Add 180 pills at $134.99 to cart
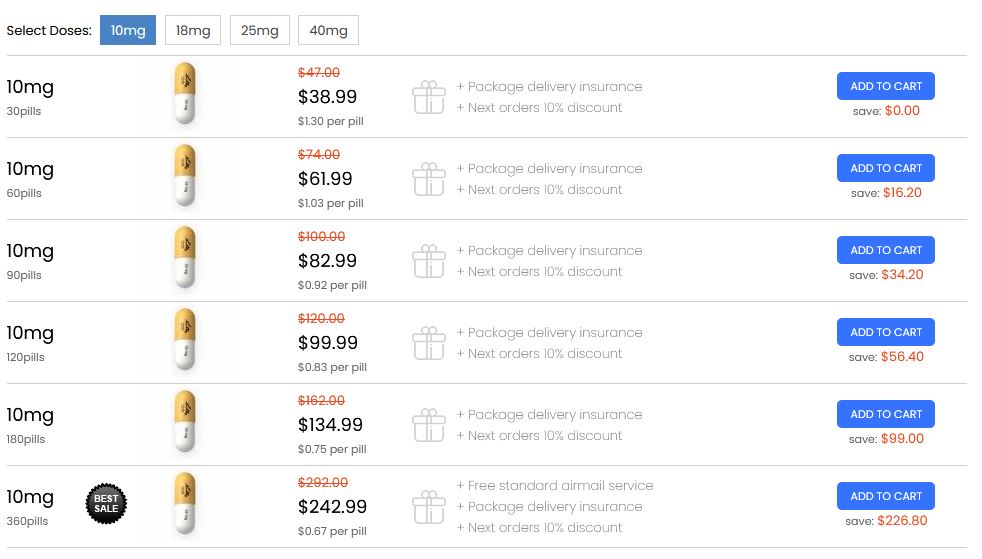982x559 pixels. click(x=886, y=414)
